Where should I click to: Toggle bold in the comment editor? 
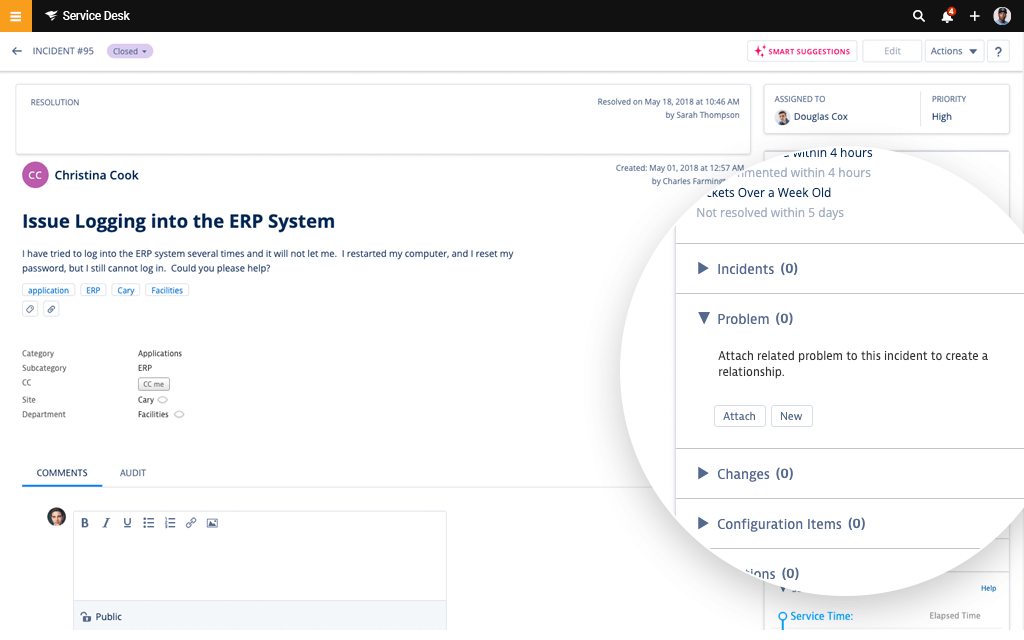point(84,523)
